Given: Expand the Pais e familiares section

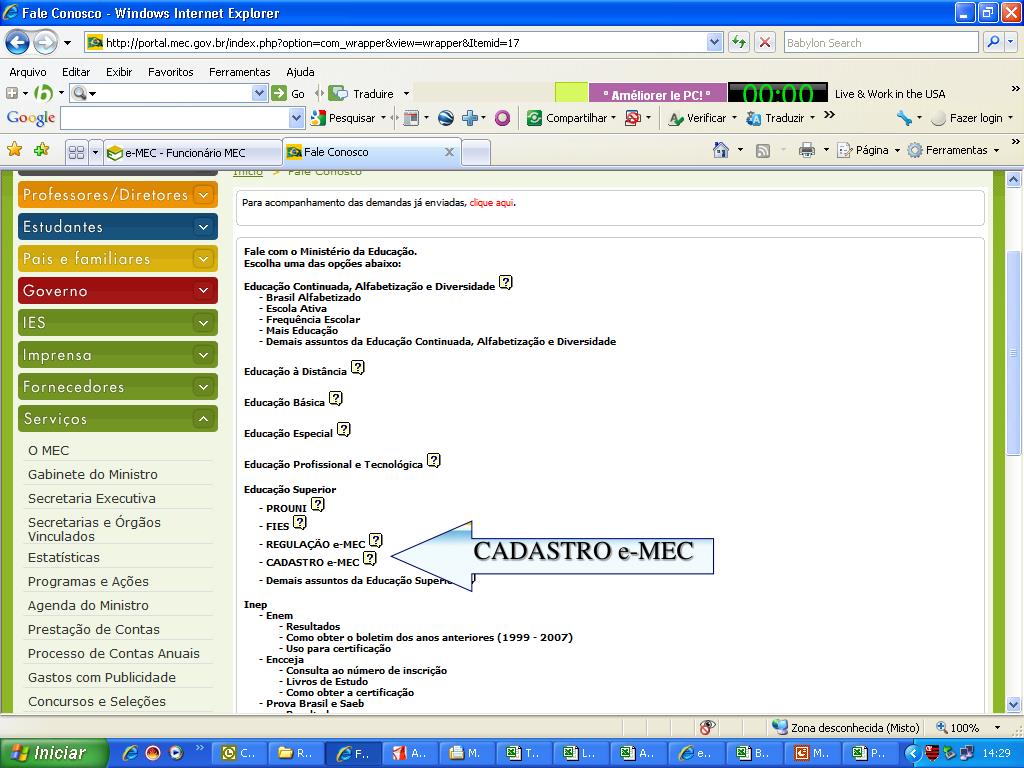Looking at the screenshot, I should pos(118,259).
